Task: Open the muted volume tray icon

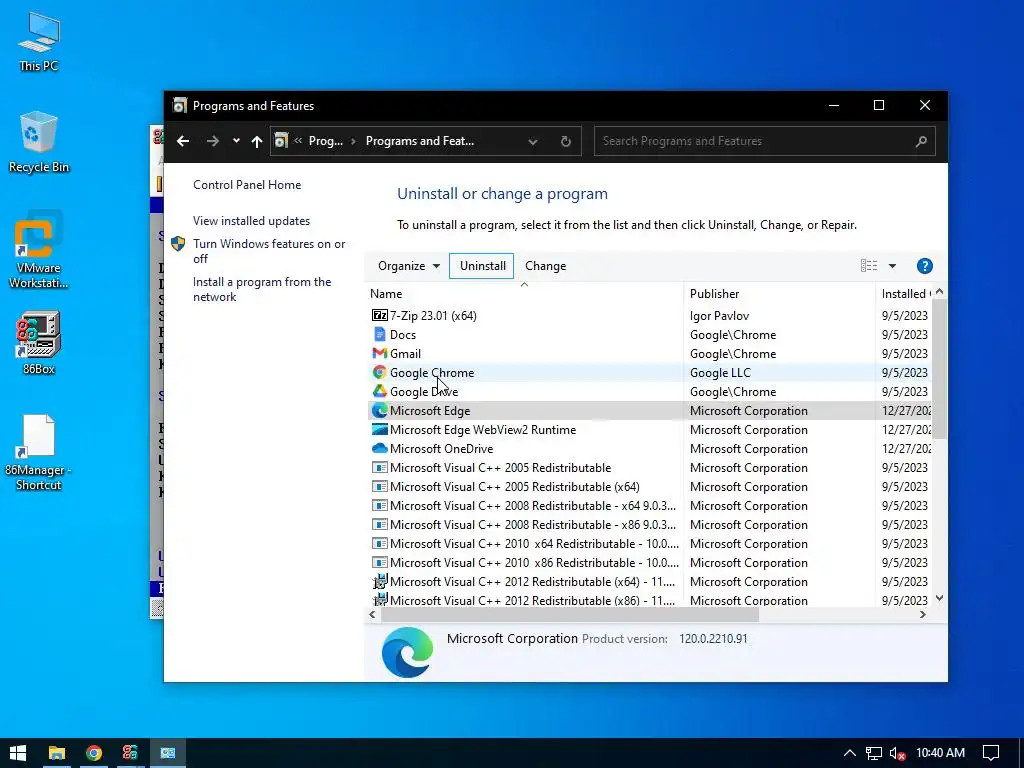Action: 897,753
